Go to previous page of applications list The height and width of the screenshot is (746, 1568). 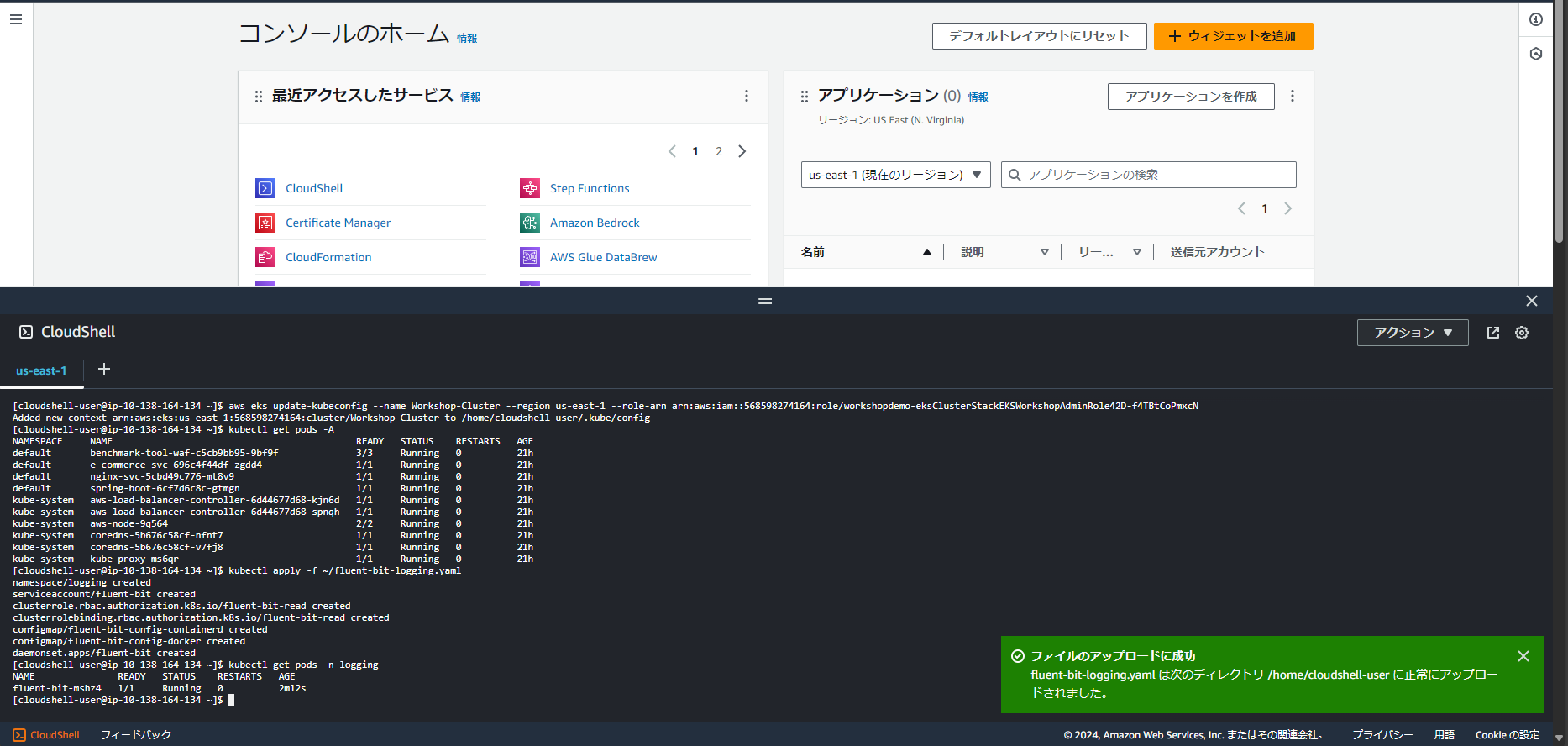click(x=1241, y=208)
